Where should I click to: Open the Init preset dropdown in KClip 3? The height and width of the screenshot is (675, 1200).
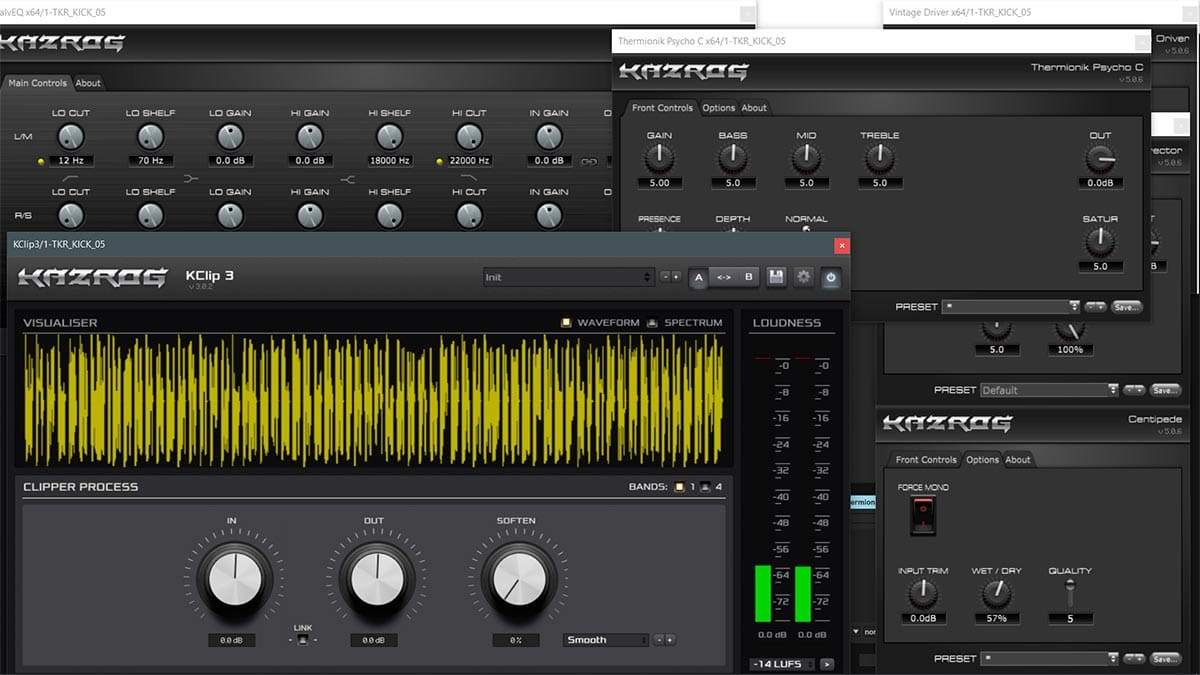pos(568,277)
